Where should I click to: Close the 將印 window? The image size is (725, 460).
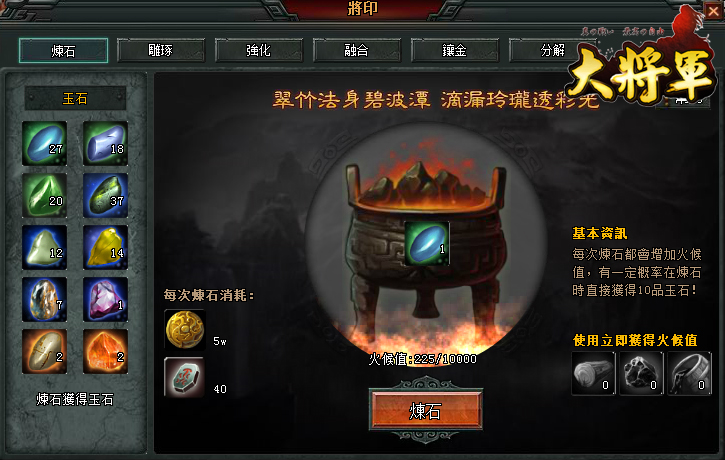pyautogui.click(x=713, y=11)
